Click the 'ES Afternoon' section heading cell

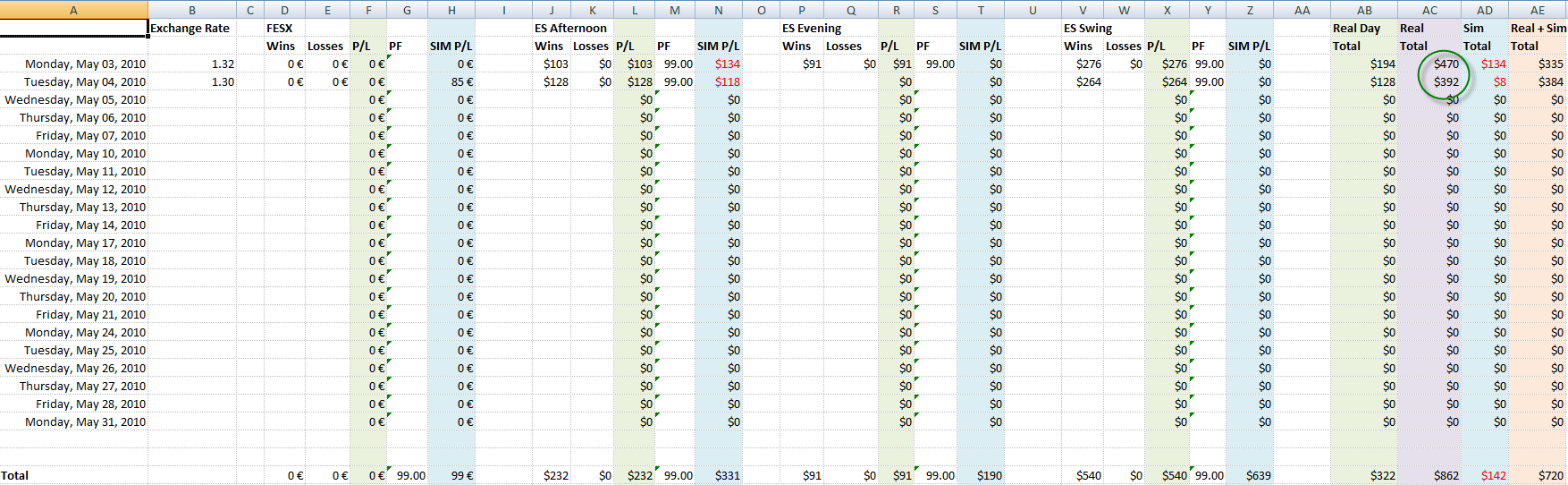[570, 28]
